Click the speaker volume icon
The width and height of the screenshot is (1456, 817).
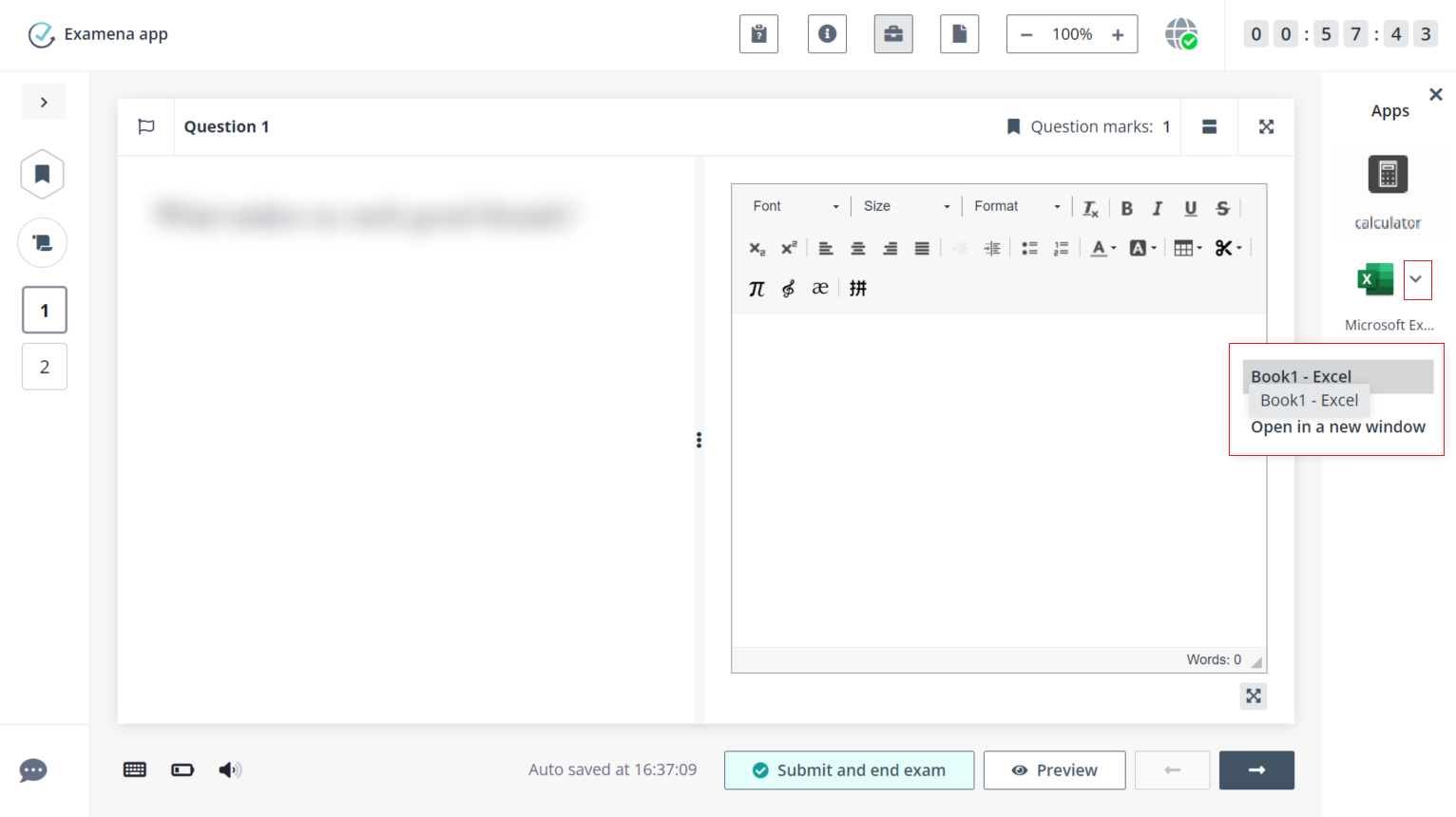(x=229, y=769)
